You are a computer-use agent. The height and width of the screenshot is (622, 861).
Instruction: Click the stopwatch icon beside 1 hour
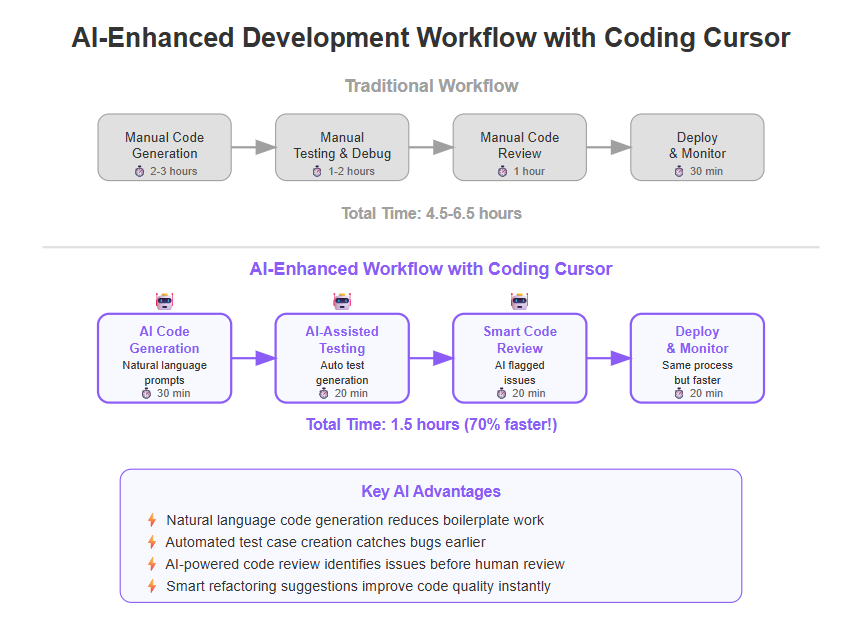(502, 171)
